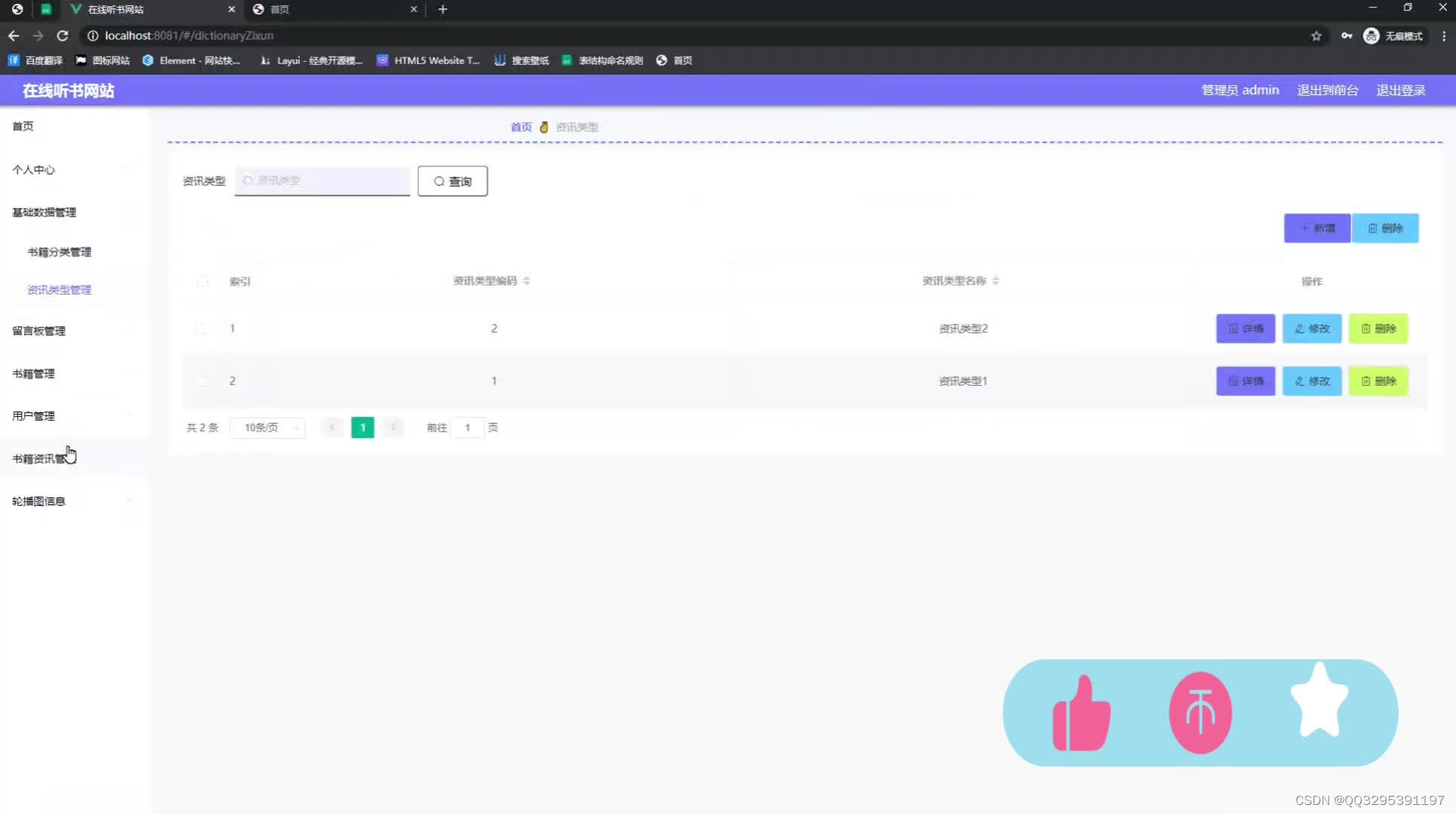This screenshot has height=814, width=1456.
Task: Open the Layui bookmark
Action: coord(310,60)
